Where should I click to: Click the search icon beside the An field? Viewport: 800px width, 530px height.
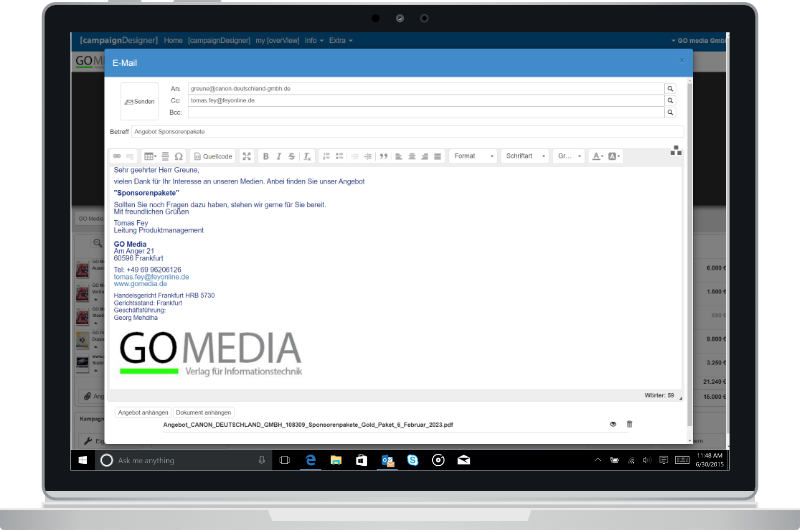tap(670, 89)
